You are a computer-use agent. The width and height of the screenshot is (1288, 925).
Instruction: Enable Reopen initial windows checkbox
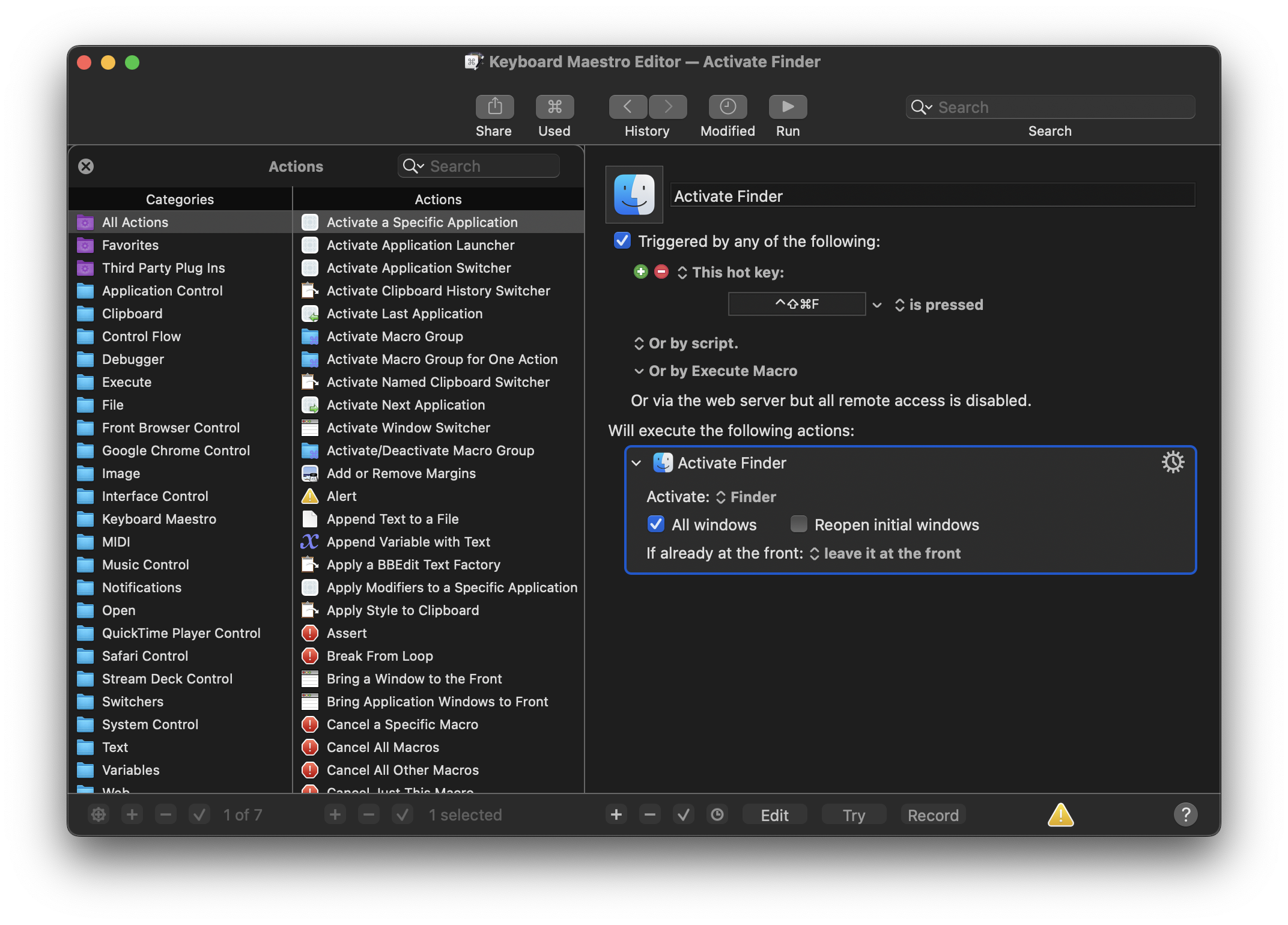click(x=798, y=524)
